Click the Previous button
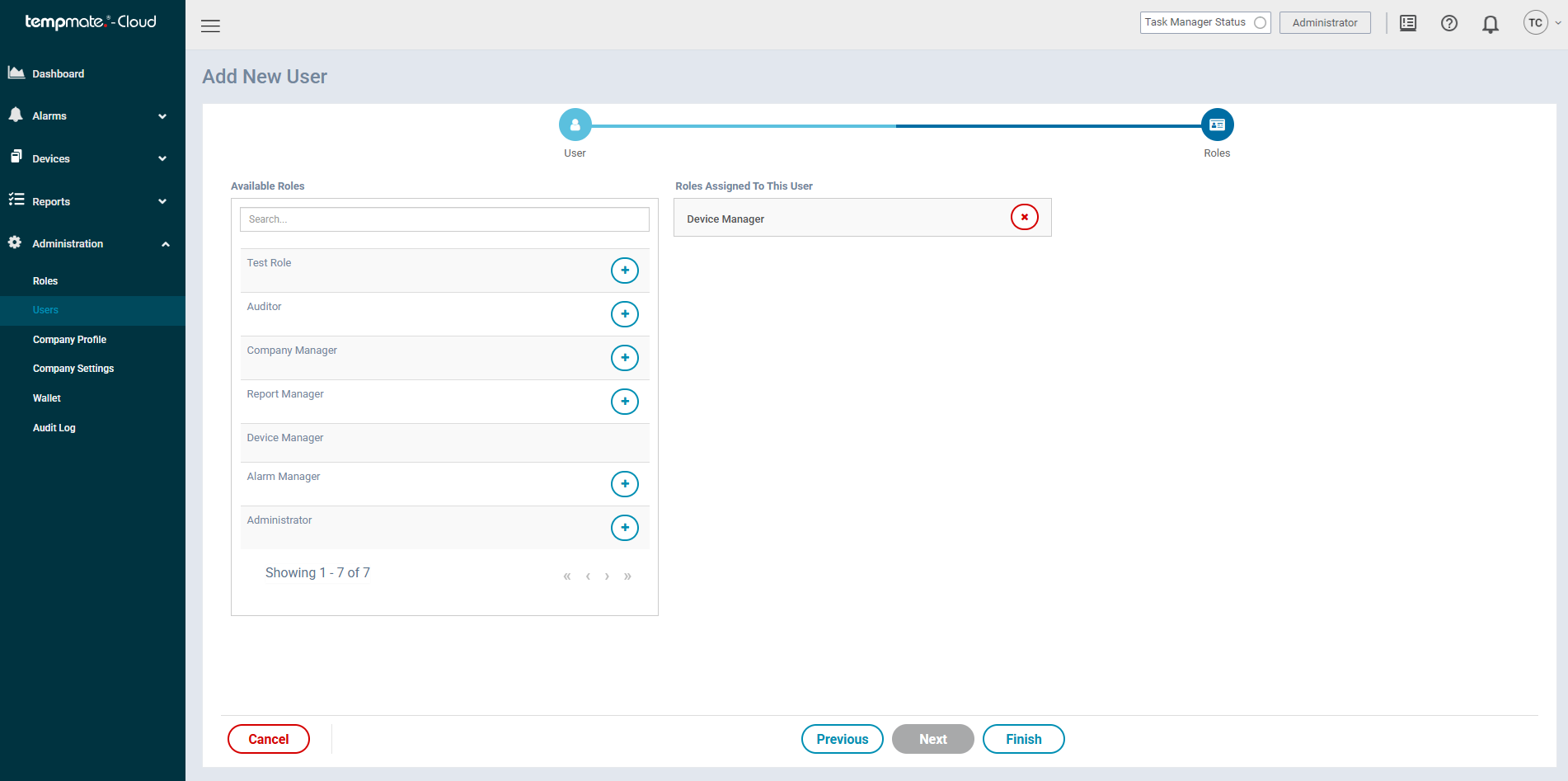The height and width of the screenshot is (781, 1568). click(x=843, y=739)
